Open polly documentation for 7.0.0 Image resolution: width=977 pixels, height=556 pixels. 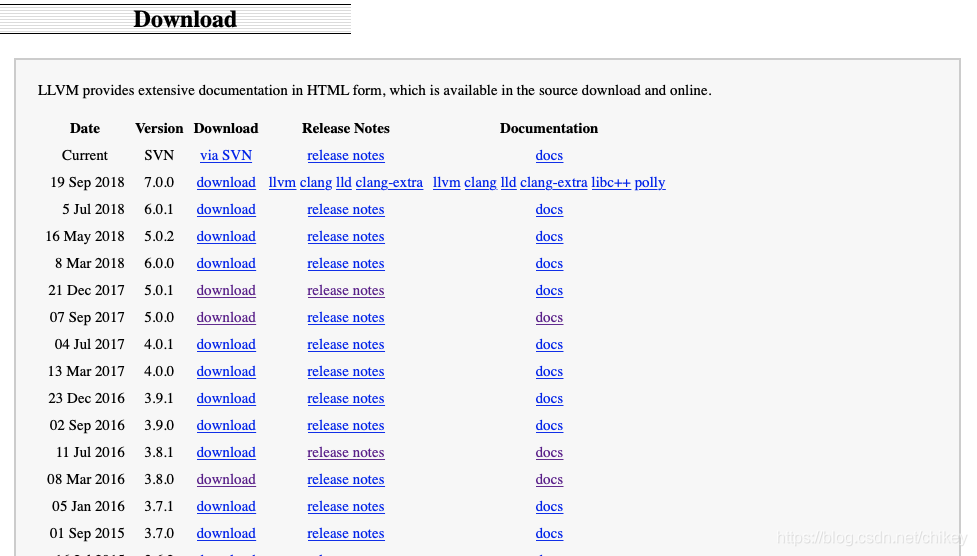(x=650, y=183)
